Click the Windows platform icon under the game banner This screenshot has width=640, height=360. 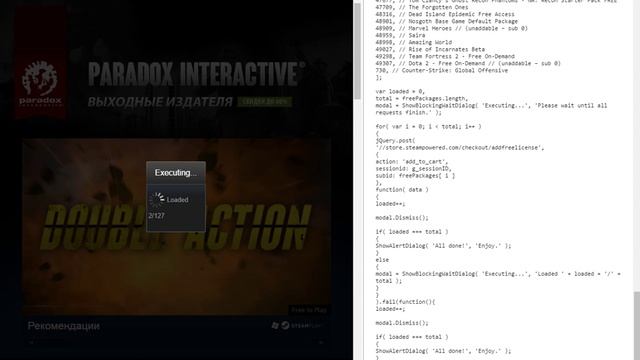pyautogui.click(x=276, y=325)
